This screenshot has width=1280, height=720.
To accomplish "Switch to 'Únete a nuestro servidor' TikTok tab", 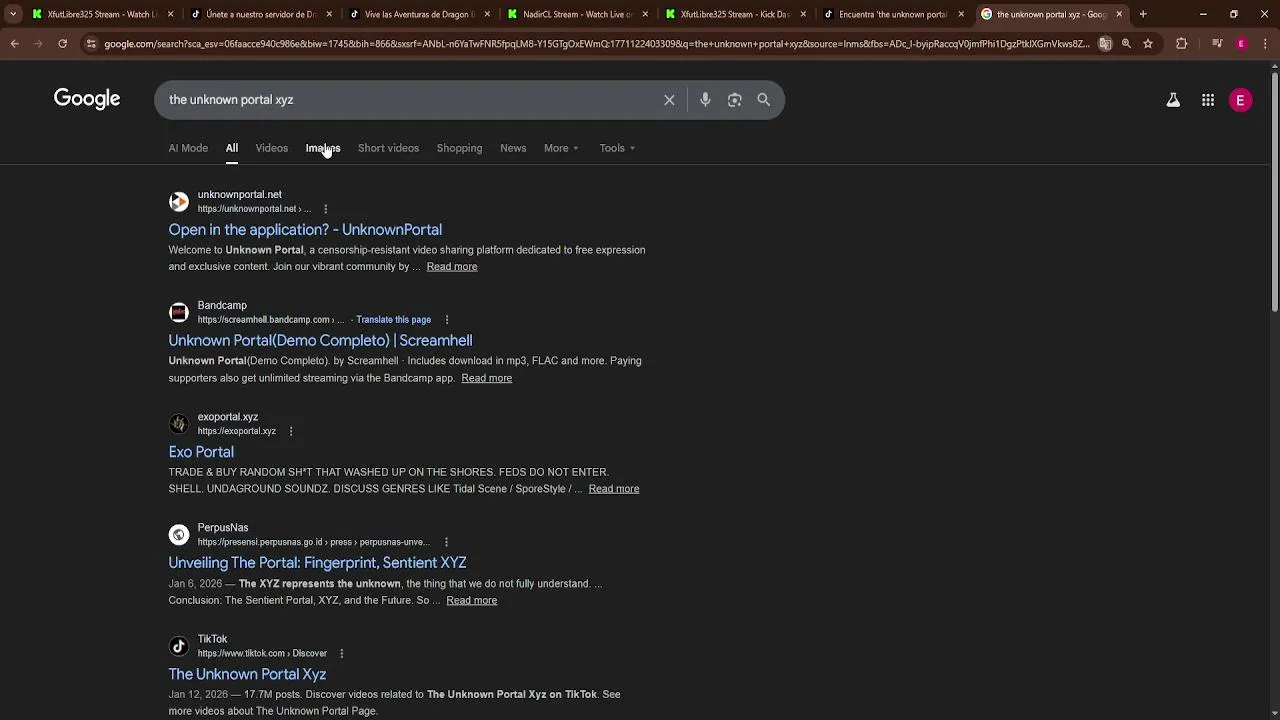I will pyautogui.click(x=261, y=14).
